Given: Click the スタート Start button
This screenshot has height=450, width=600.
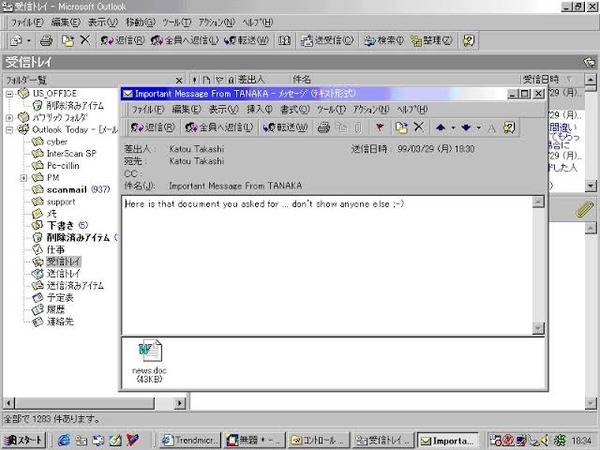Looking at the screenshot, I should click(24, 440).
